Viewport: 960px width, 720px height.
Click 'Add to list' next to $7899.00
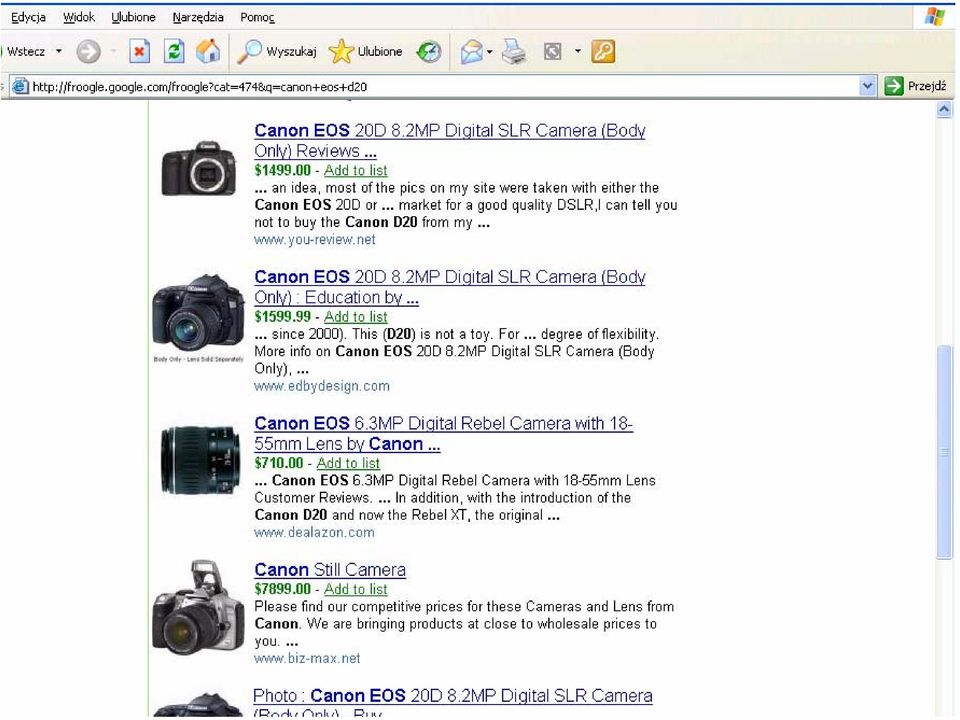coord(356,589)
